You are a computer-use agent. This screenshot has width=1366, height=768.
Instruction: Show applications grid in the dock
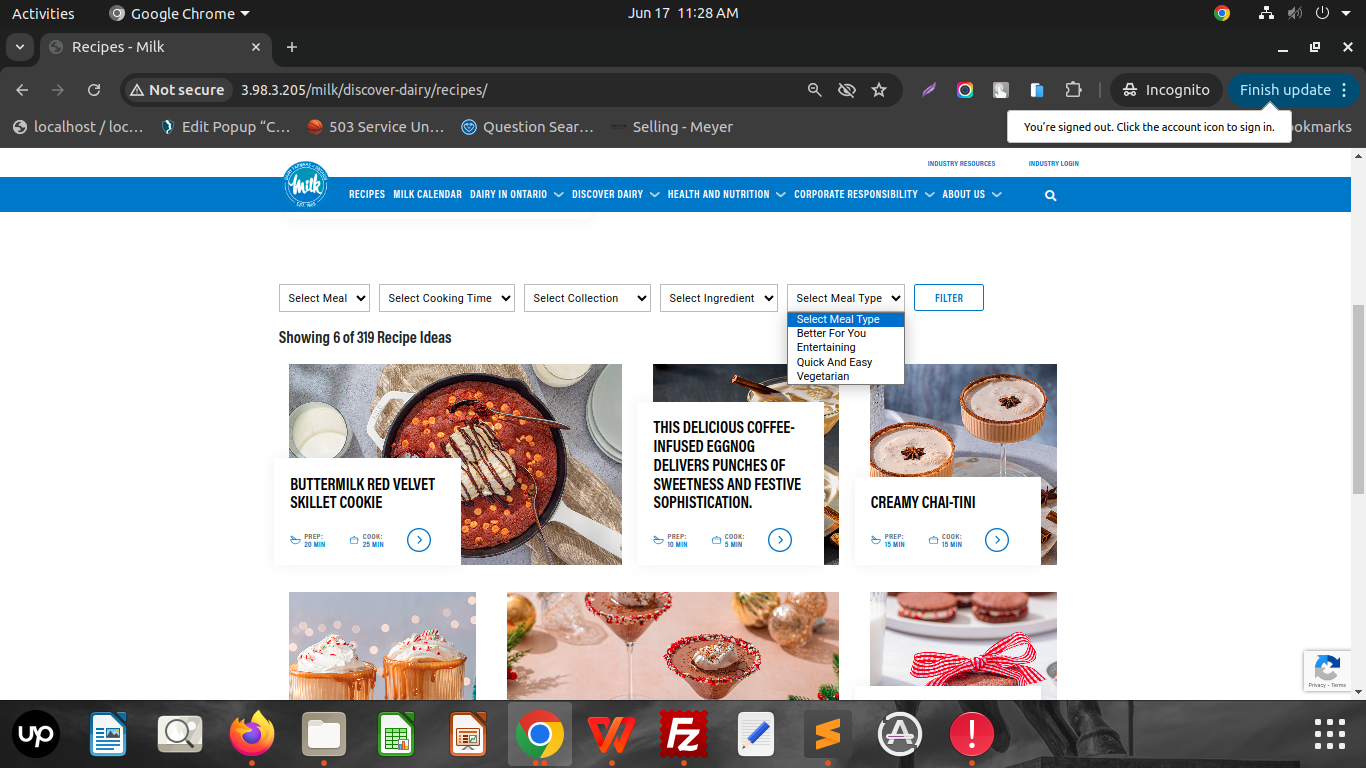point(1329,734)
